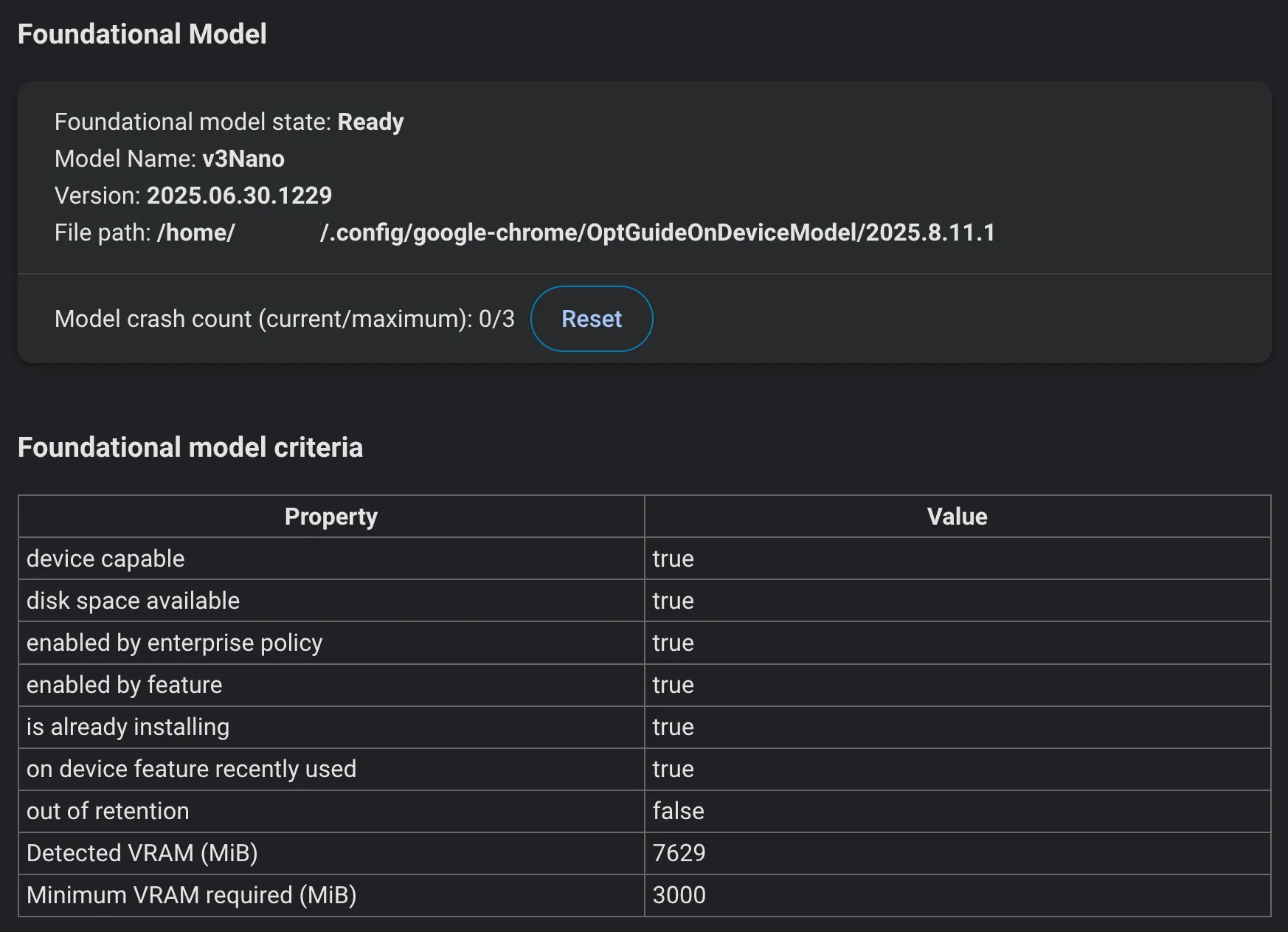The image size is (1288, 932).
Task: Select the Minimum VRAM required row
Action: (x=190, y=895)
